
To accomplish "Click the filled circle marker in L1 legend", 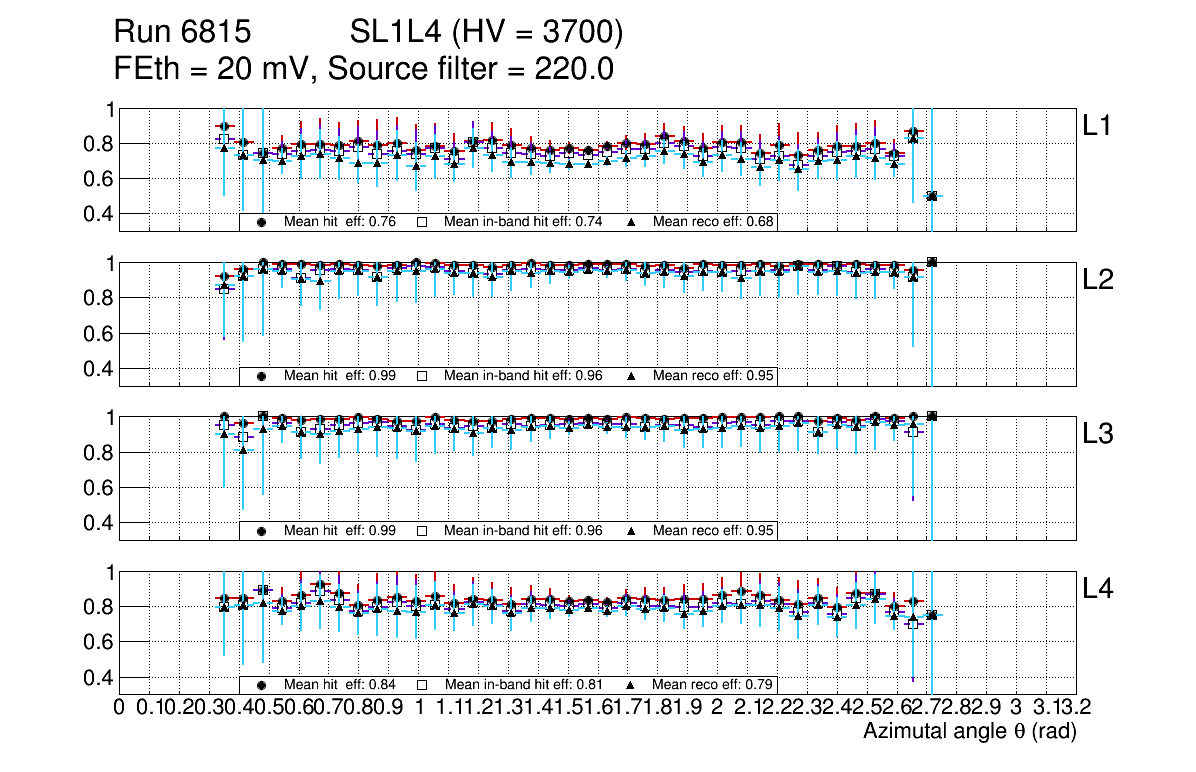I will point(262,222).
